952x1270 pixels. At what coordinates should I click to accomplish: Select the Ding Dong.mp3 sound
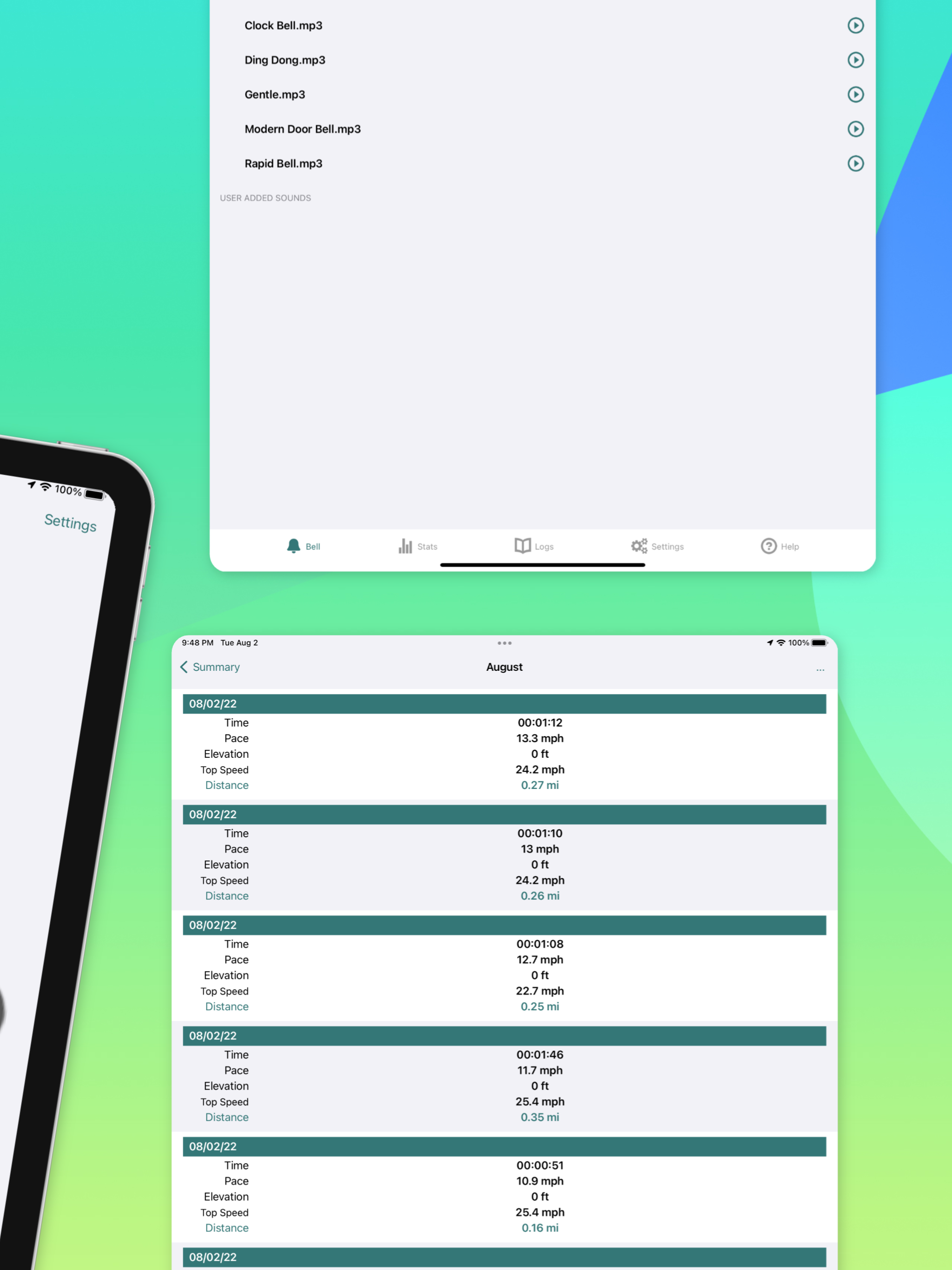click(x=542, y=60)
